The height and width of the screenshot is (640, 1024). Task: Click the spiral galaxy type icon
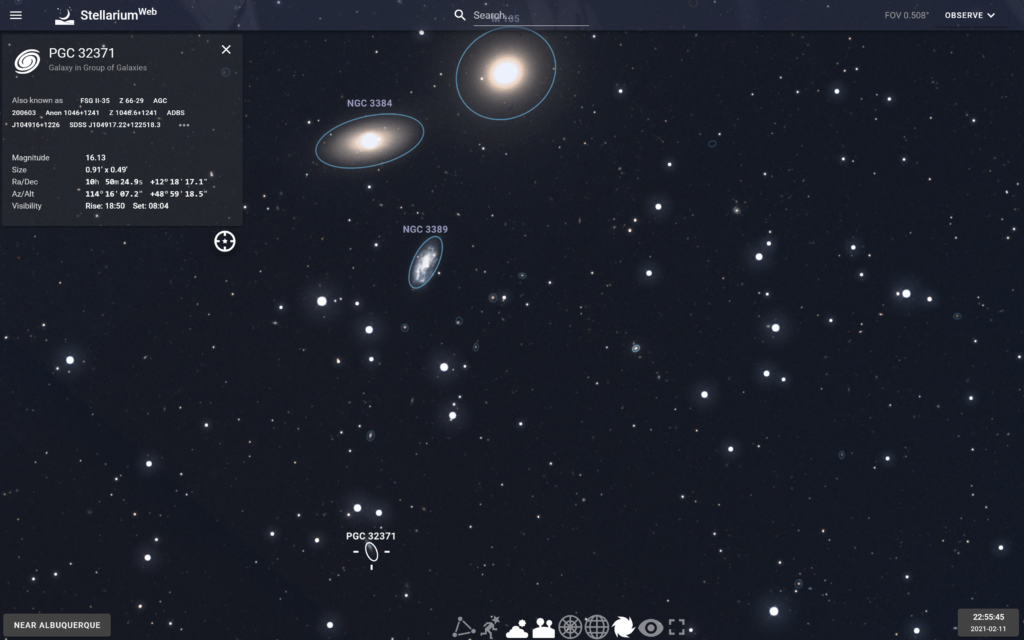(x=27, y=61)
